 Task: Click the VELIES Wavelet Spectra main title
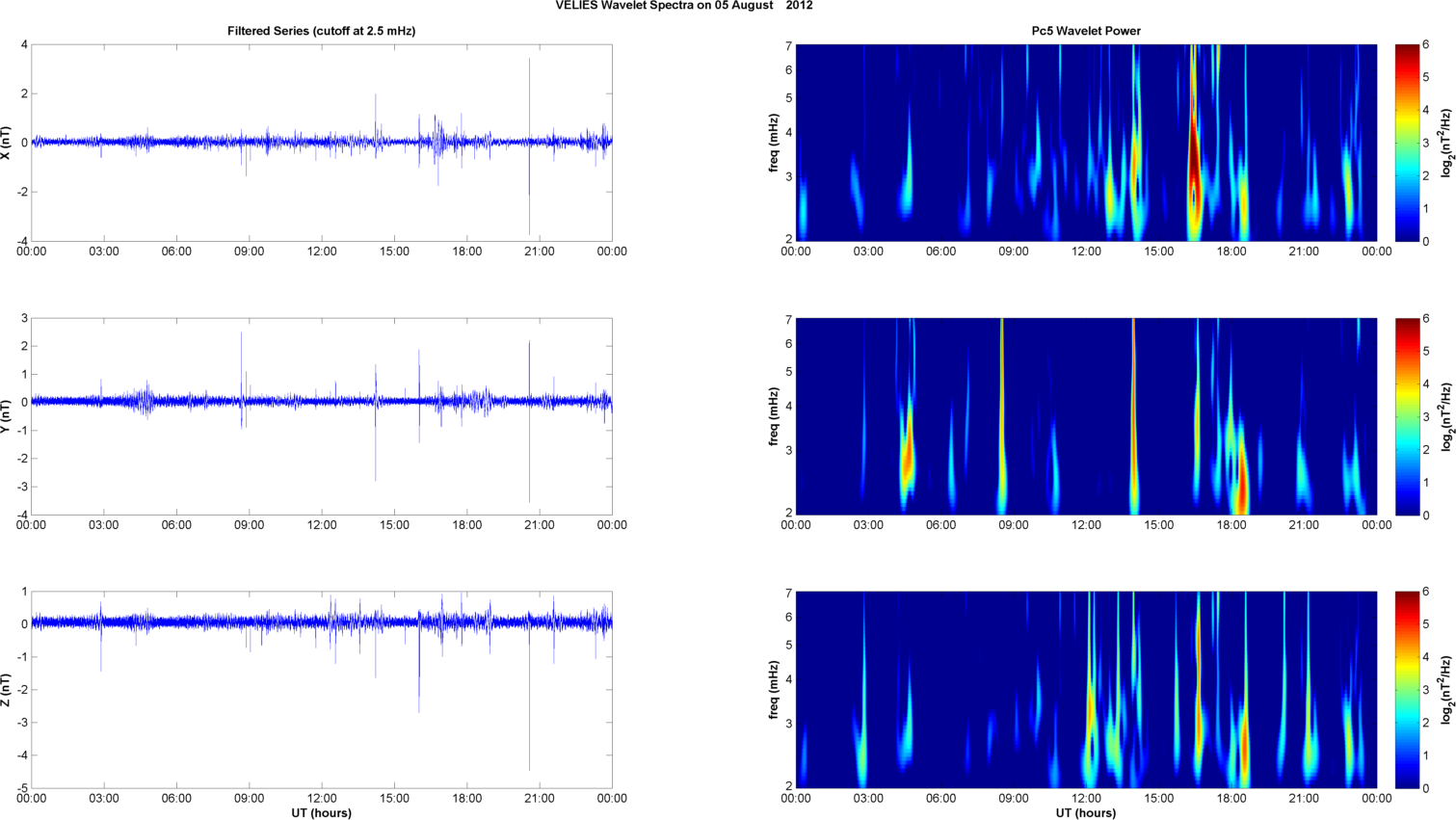click(684, 6)
